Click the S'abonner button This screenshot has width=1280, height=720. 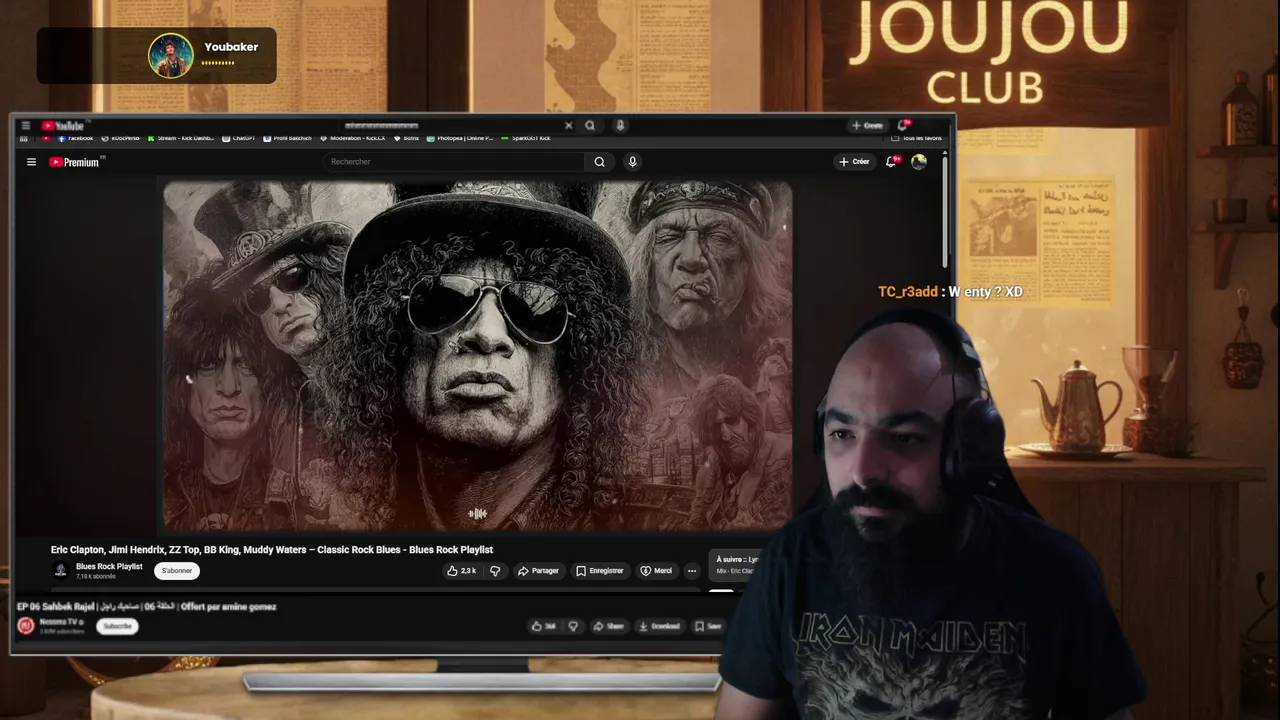tap(177, 571)
